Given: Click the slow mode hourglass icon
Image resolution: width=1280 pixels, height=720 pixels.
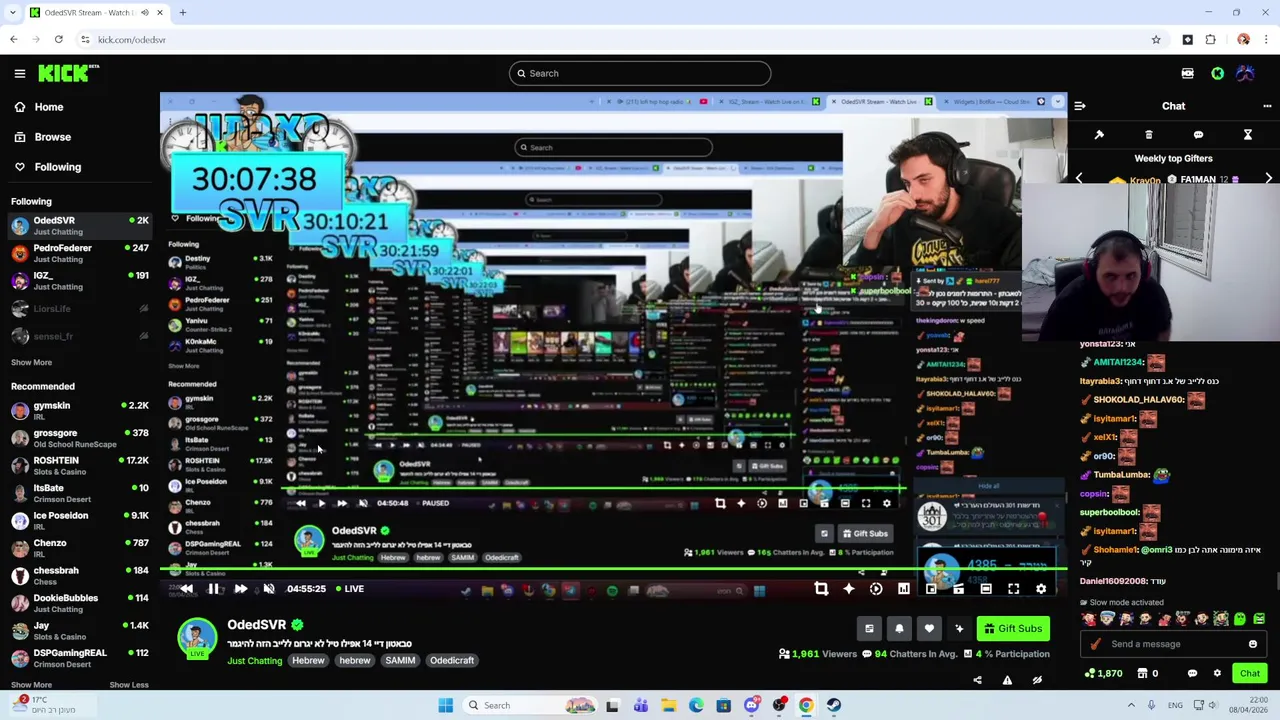Looking at the screenshot, I should (x=1247, y=134).
